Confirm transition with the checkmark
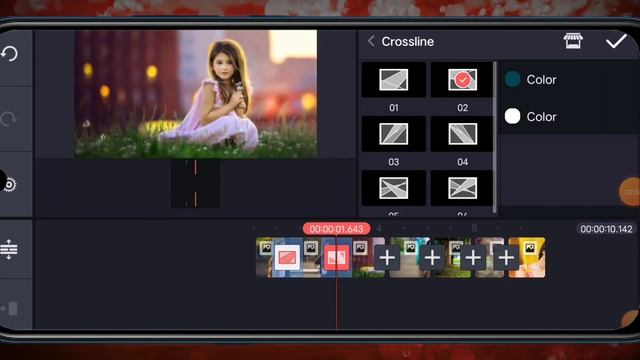This screenshot has height=360, width=640. [x=616, y=41]
